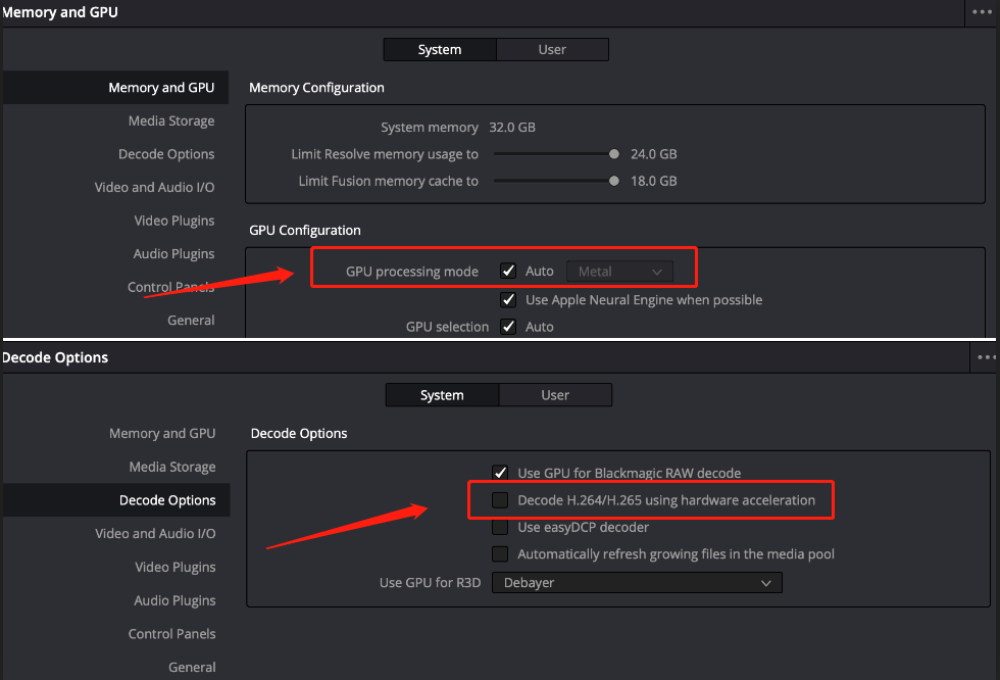Open Audio Plugins in lower sidebar

click(x=175, y=600)
